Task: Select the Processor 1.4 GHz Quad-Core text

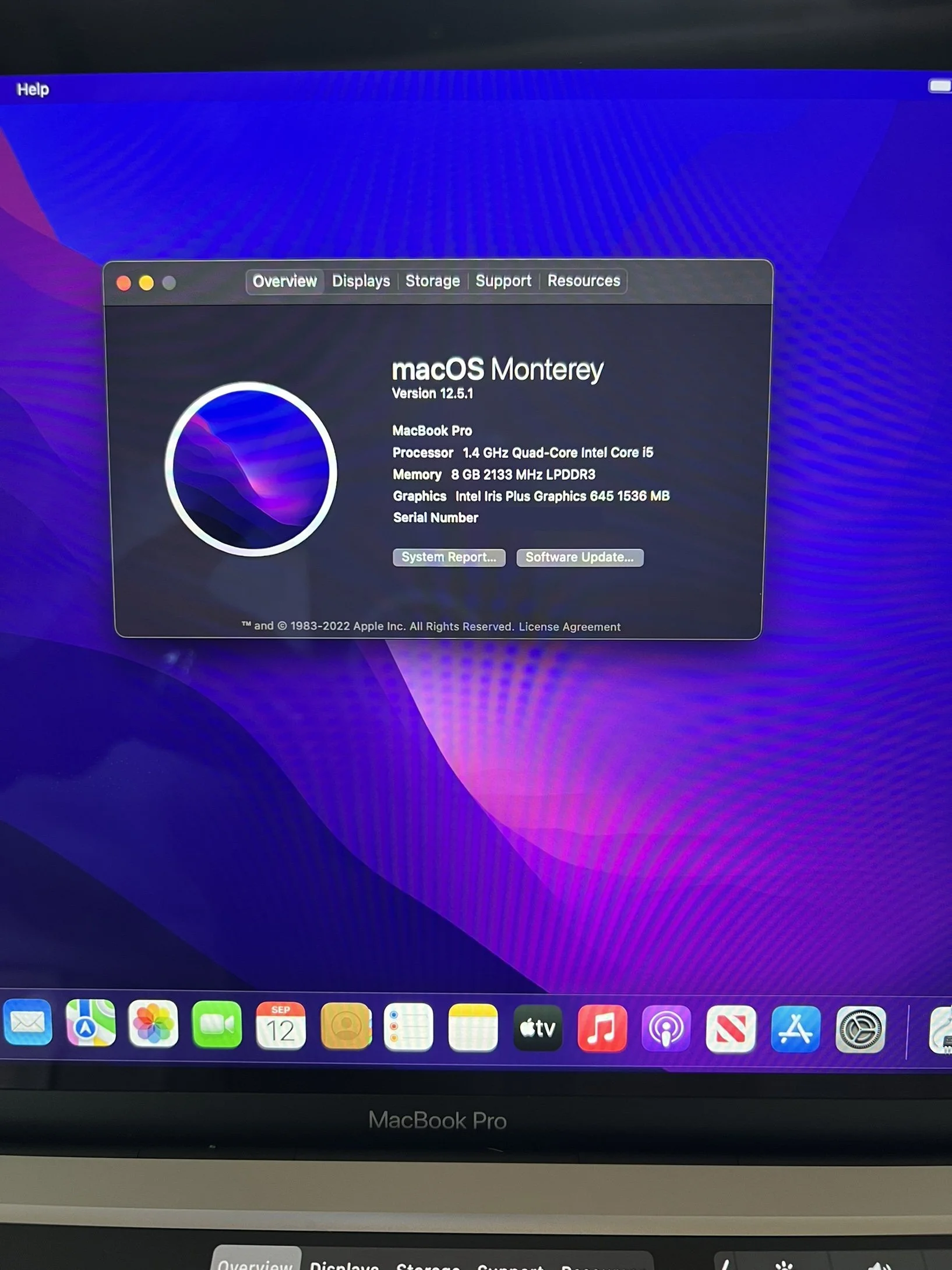Action: click(523, 453)
